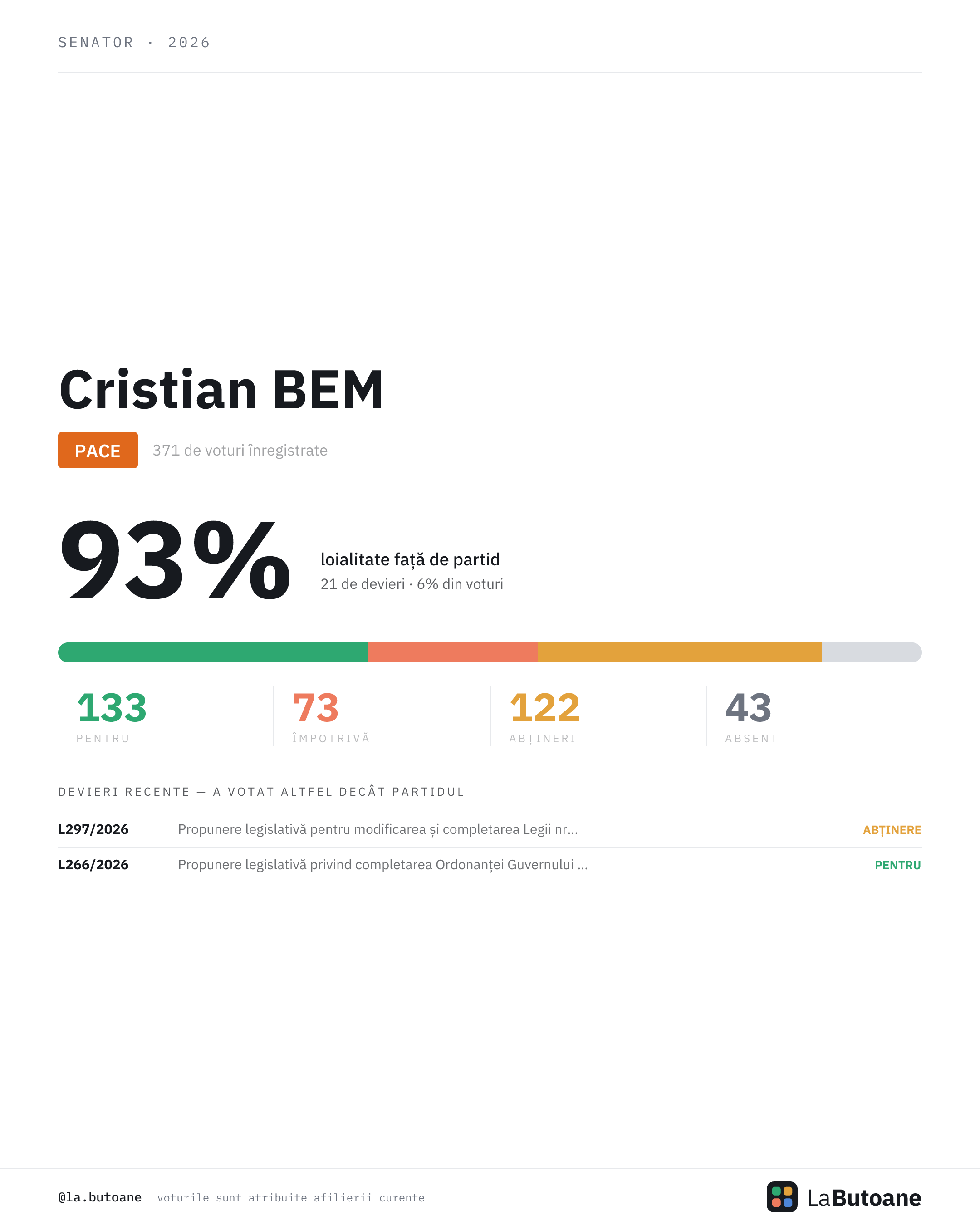Screen dimensions: 980x1225
Task: Click the green PENTRU vote label
Action: click(x=897, y=865)
